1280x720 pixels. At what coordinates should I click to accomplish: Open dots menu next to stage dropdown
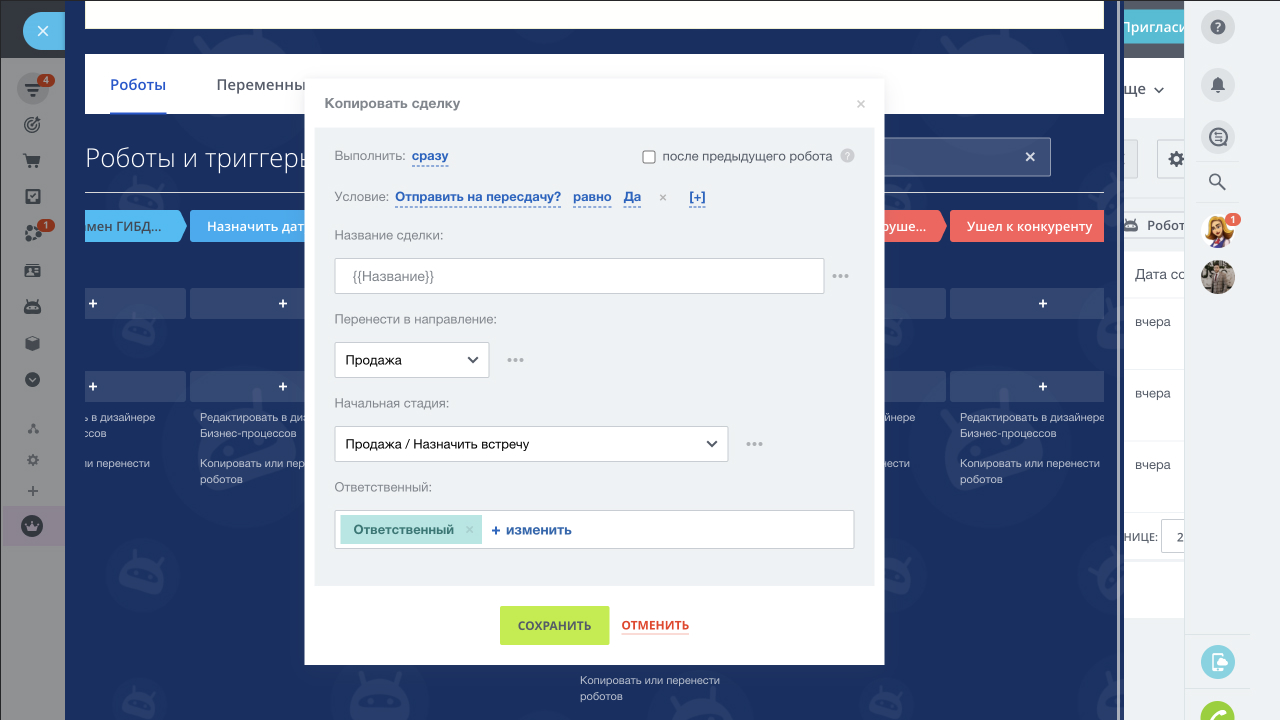[x=754, y=444]
